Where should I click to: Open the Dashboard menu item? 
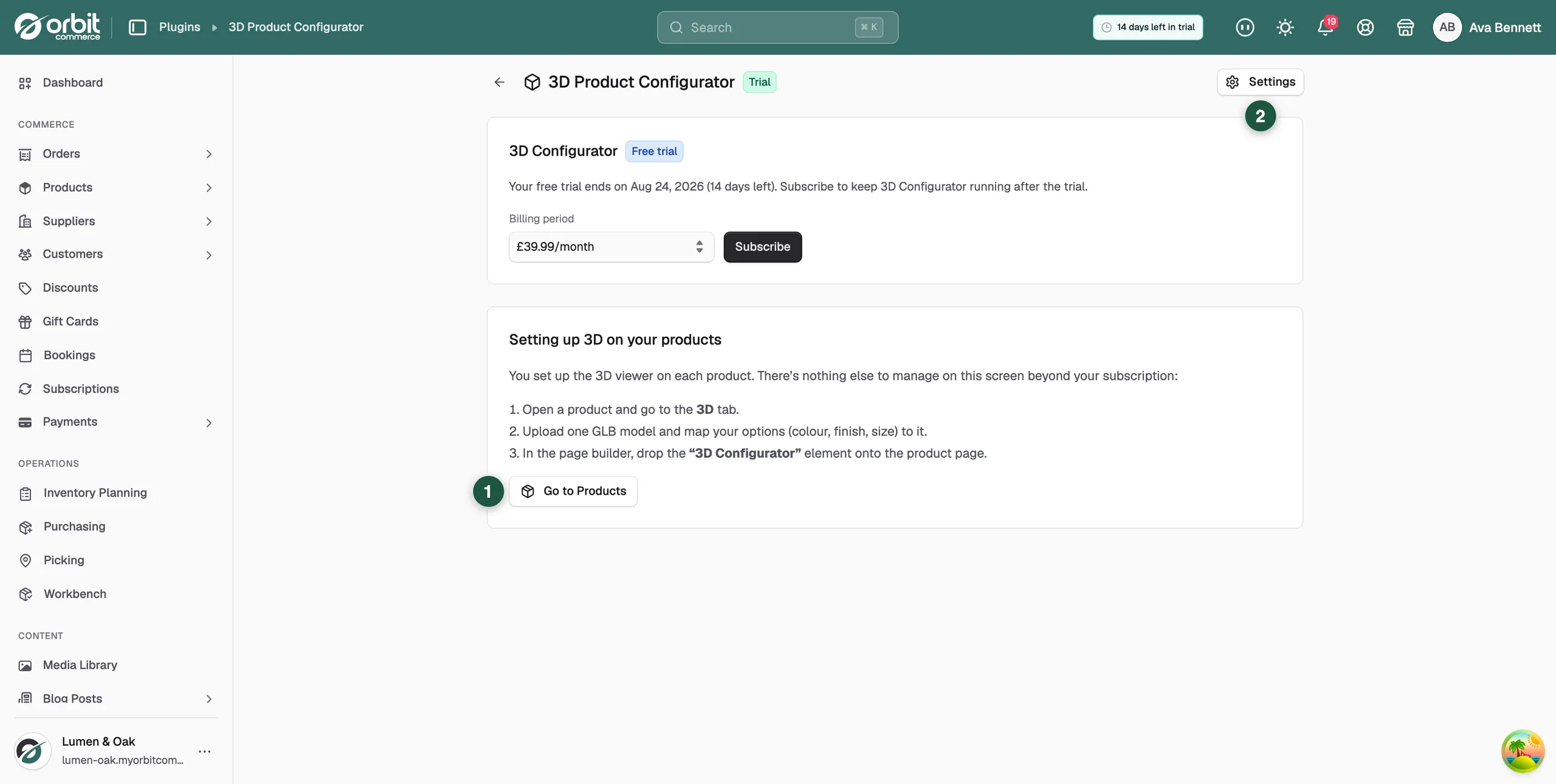pyautogui.click(x=116, y=83)
